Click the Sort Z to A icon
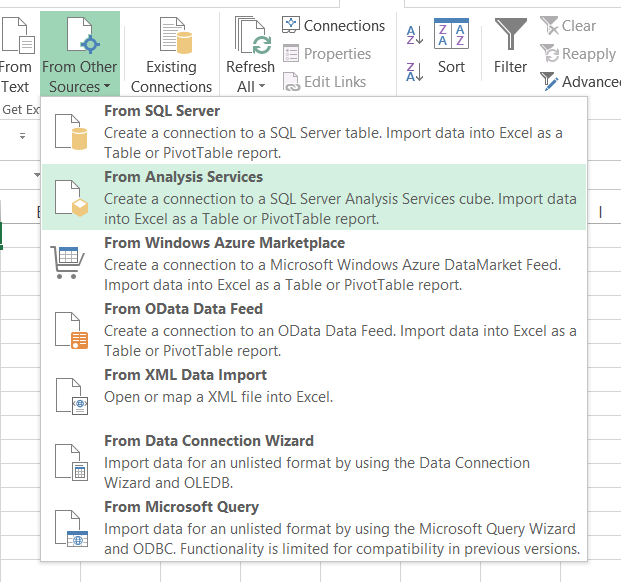This screenshot has width=621, height=582. 415,71
